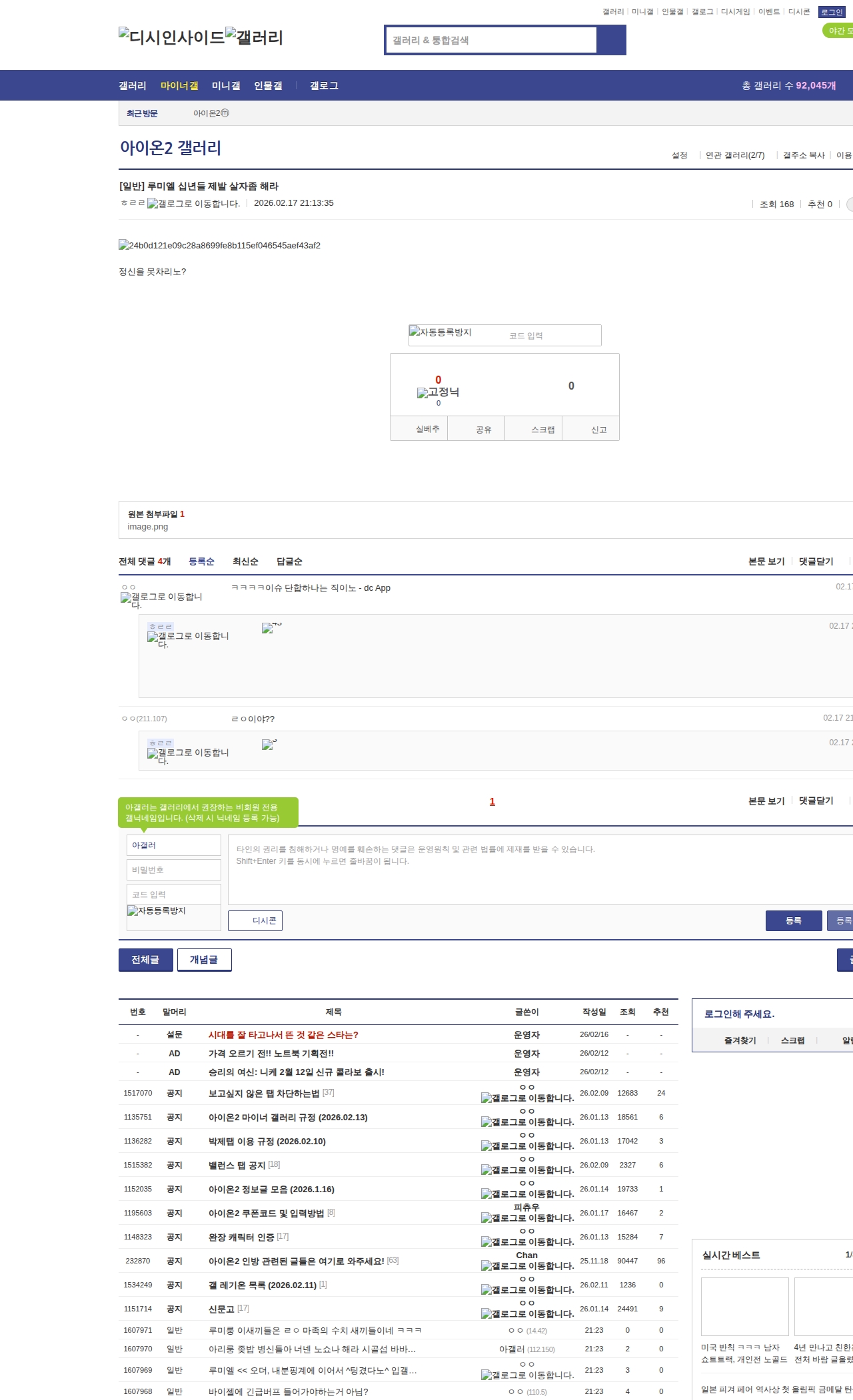The width and height of the screenshot is (853, 1400).
Task: Click the search button beside the search box
Action: (611, 40)
